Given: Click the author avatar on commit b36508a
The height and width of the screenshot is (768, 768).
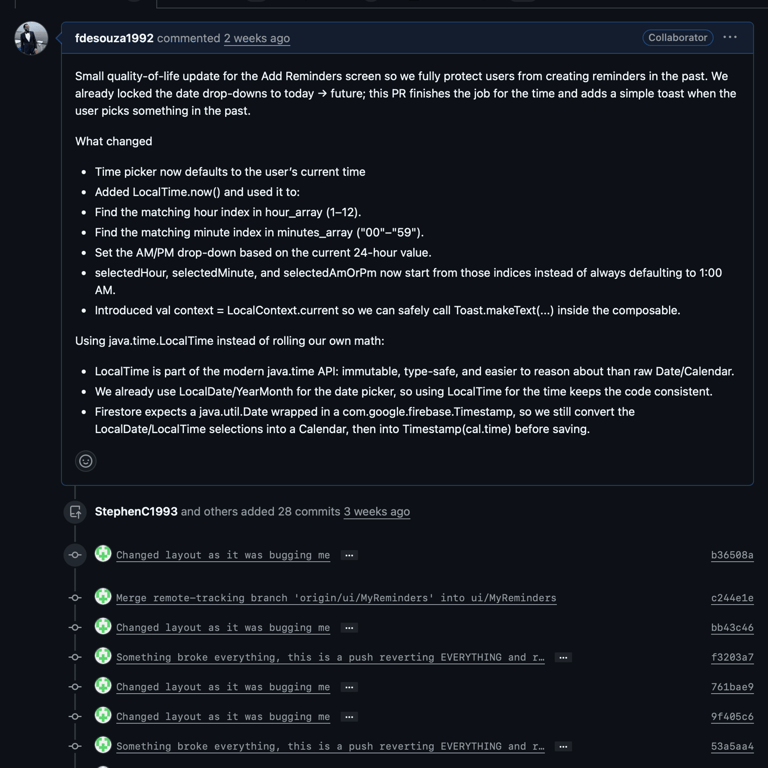Looking at the screenshot, I should (x=103, y=554).
